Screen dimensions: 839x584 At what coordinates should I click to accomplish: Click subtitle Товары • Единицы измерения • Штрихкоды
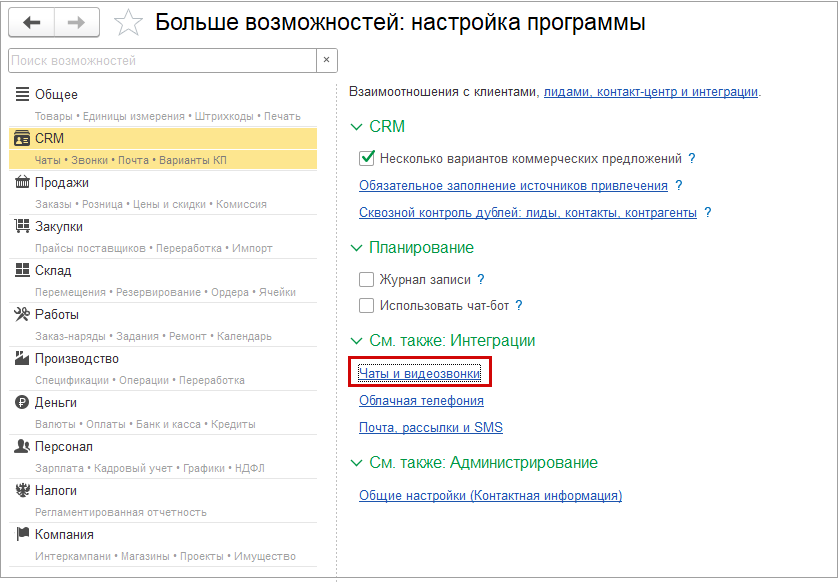click(168, 116)
